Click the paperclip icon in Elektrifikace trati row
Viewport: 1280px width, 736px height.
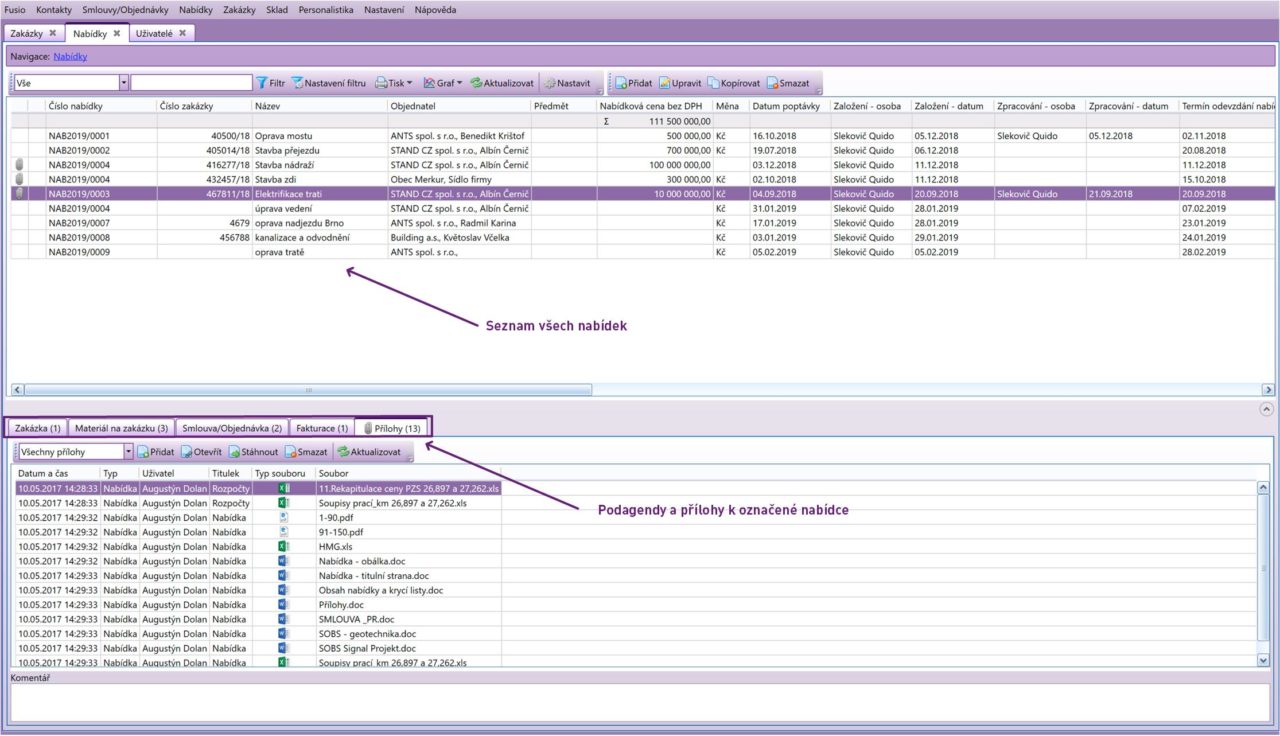click(18, 194)
